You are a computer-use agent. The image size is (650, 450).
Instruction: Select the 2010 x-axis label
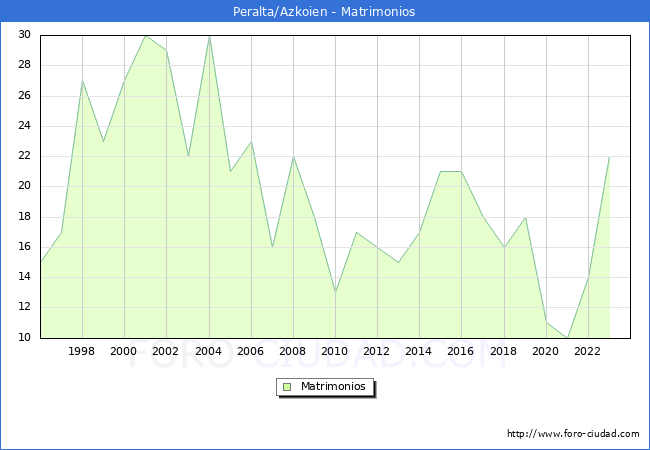pos(334,351)
